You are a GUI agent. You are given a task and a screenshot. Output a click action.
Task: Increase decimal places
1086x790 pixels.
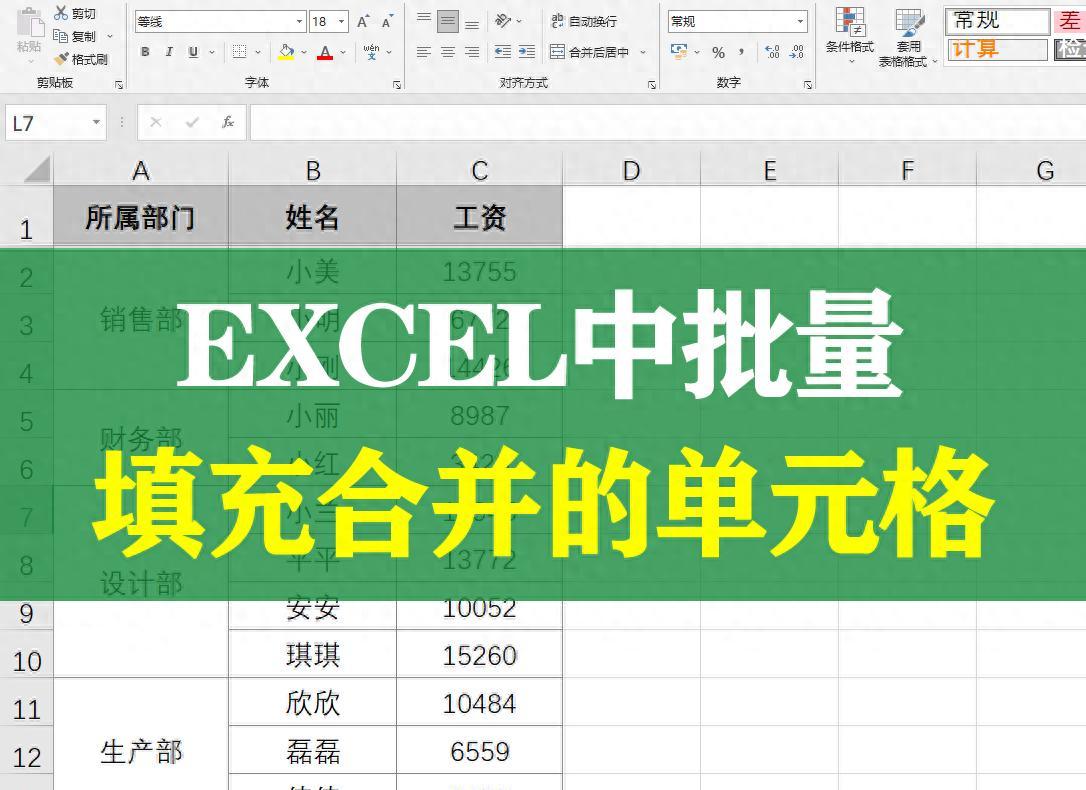(x=772, y=52)
